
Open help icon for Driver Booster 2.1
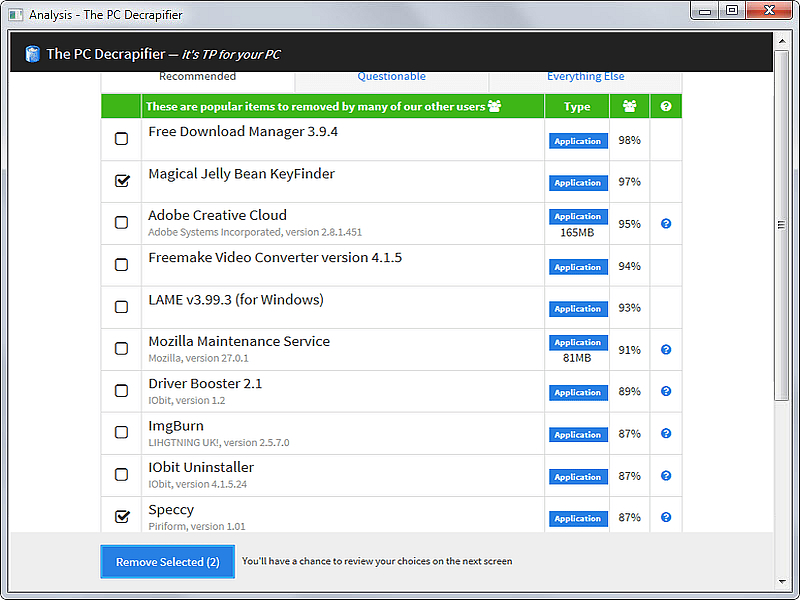(666, 391)
